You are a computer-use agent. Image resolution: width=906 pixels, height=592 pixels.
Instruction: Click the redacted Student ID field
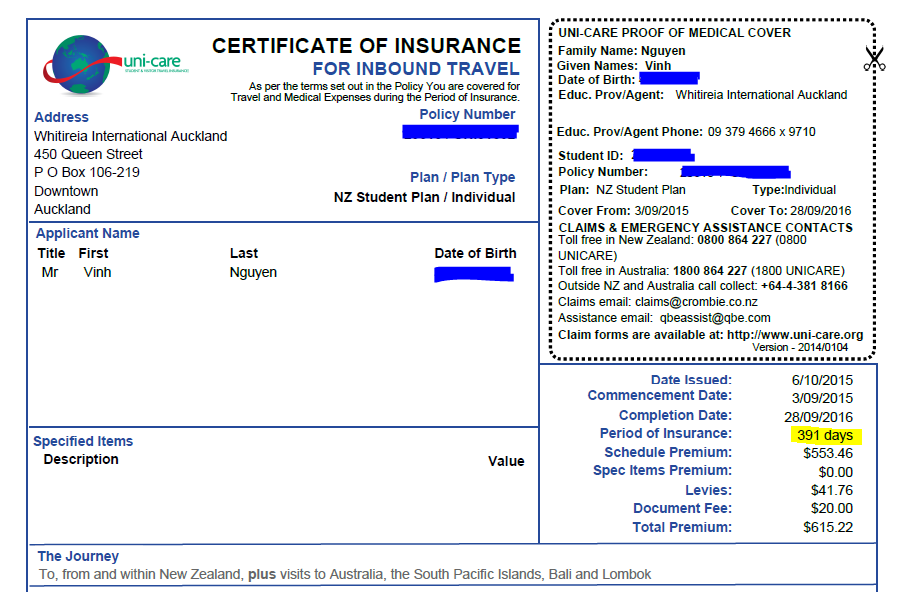click(x=663, y=155)
